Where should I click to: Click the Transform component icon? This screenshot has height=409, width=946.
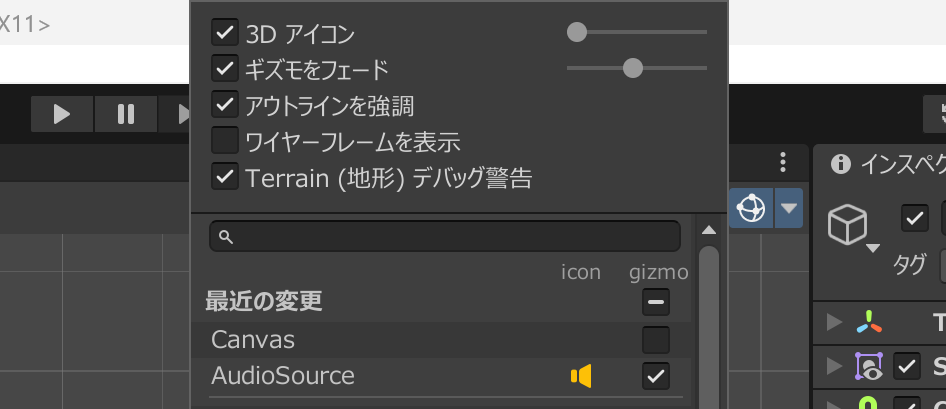(x=869, y=322)
